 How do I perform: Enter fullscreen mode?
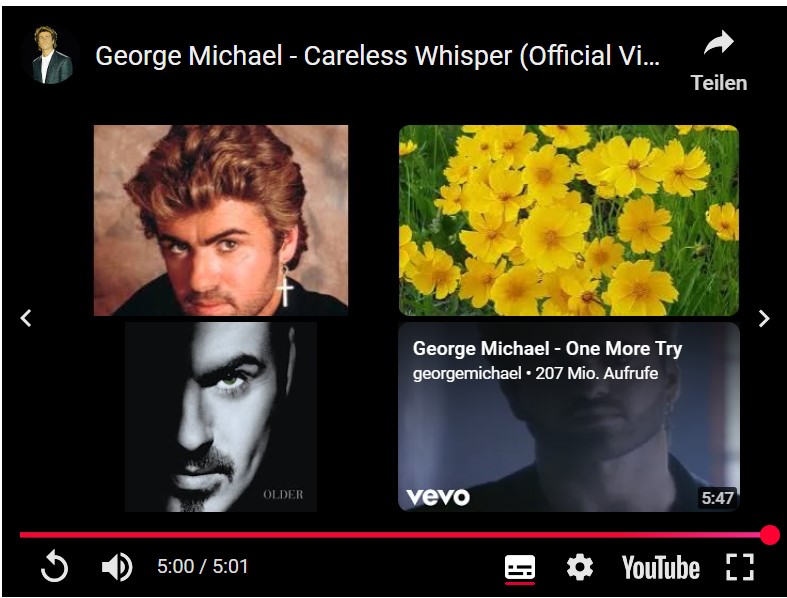(740, 567)
